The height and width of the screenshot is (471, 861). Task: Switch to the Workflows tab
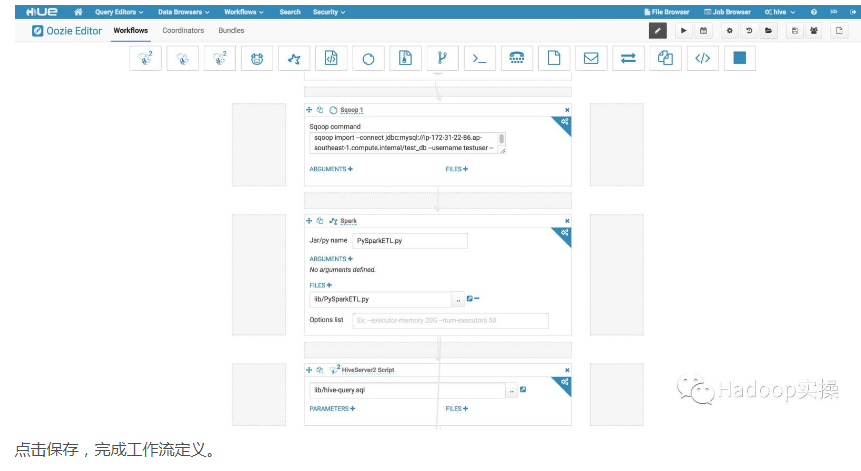(131, 31)
